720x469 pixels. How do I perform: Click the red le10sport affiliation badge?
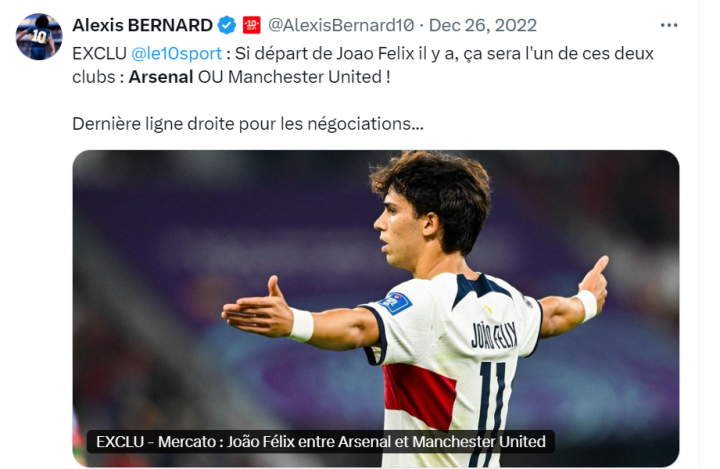pos(251,25)
